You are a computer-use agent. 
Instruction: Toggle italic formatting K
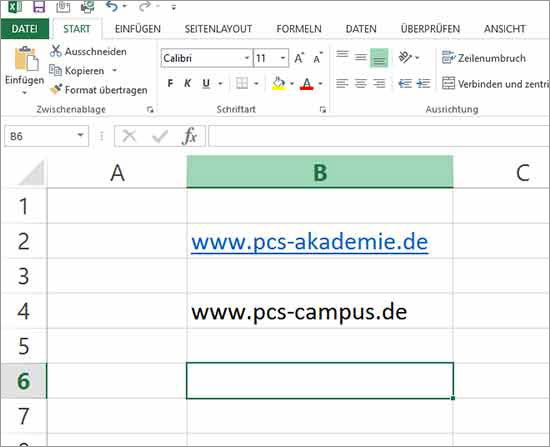tap(188, 84)
